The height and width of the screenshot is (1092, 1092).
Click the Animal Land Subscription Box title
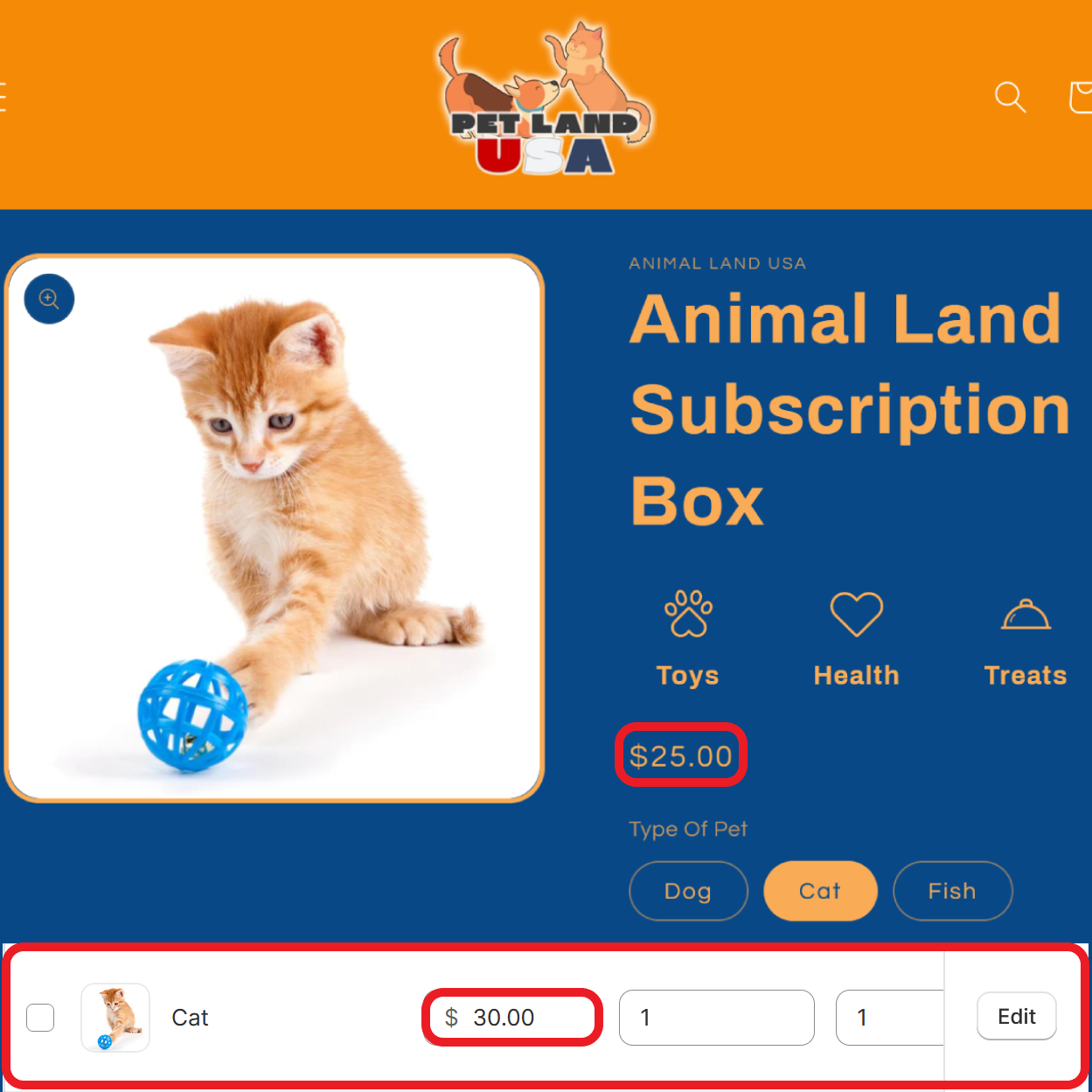850,409
